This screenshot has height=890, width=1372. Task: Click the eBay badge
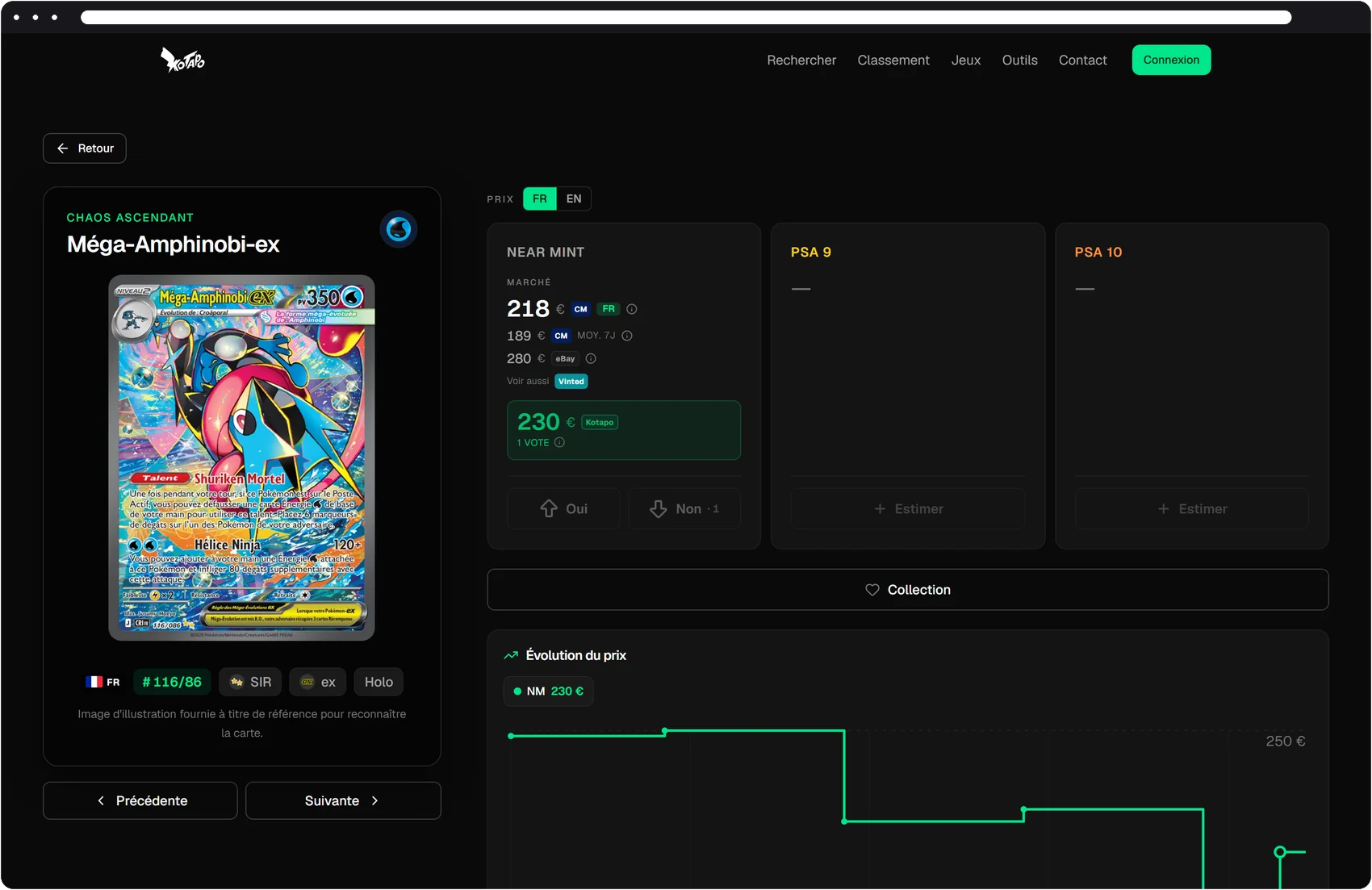point(565,359)
